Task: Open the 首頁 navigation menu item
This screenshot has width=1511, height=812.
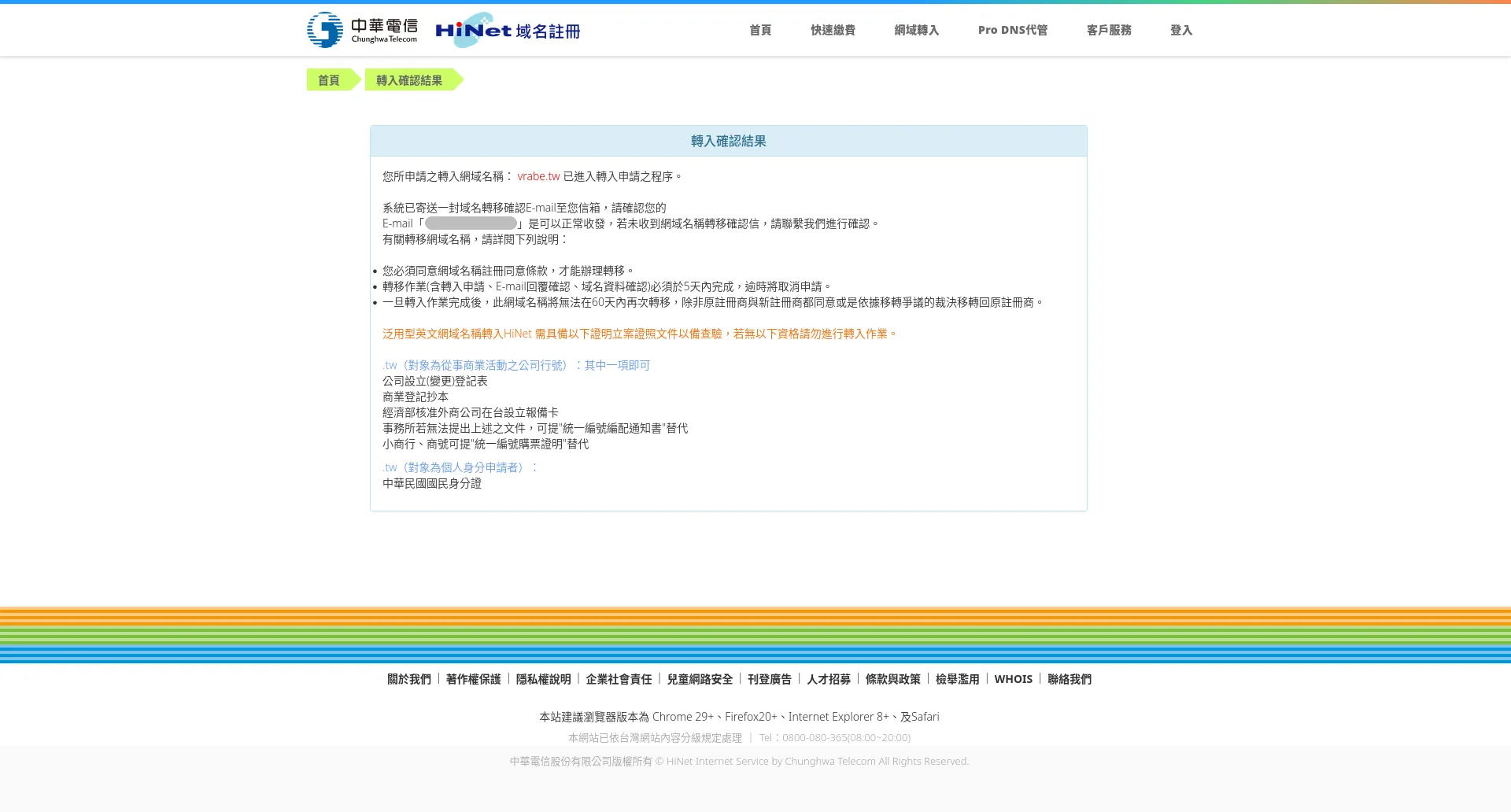Action: 759,30
